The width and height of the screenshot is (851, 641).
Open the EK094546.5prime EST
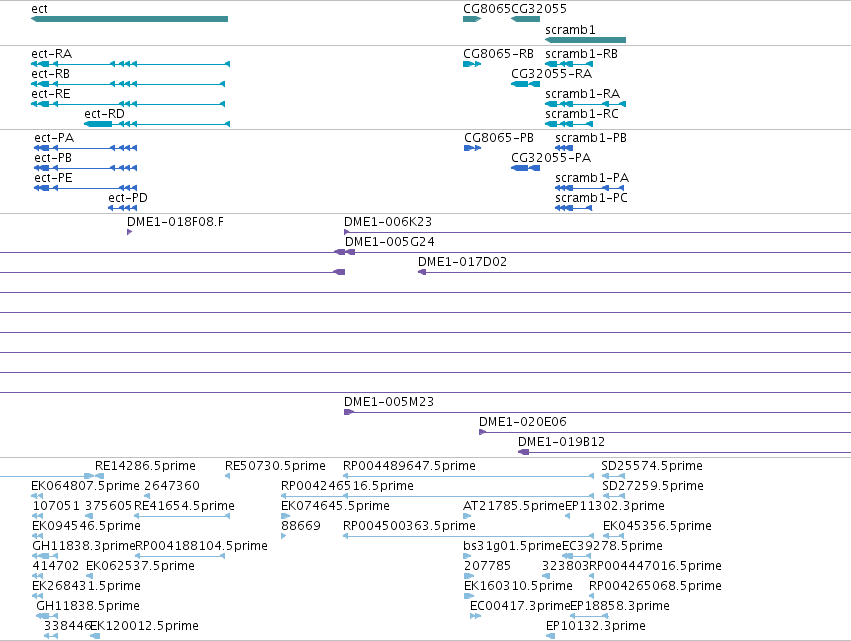click(x=37, y=536)
